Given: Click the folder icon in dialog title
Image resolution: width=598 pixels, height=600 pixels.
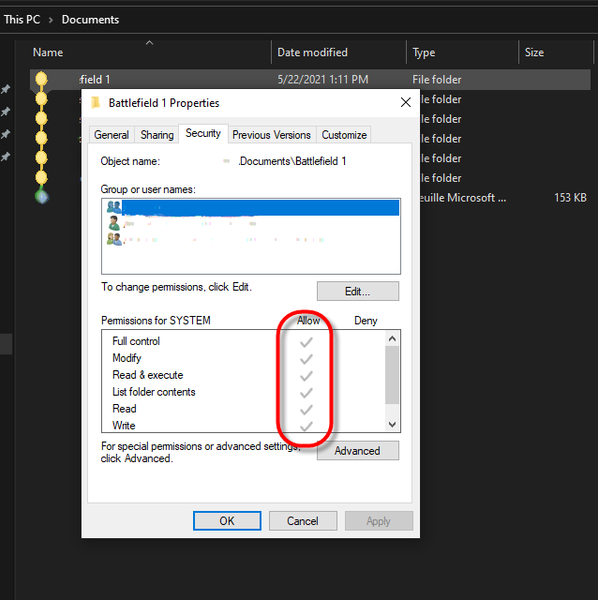Looking at the screenshot, I should pyautogui.click(x=95, y=103).
